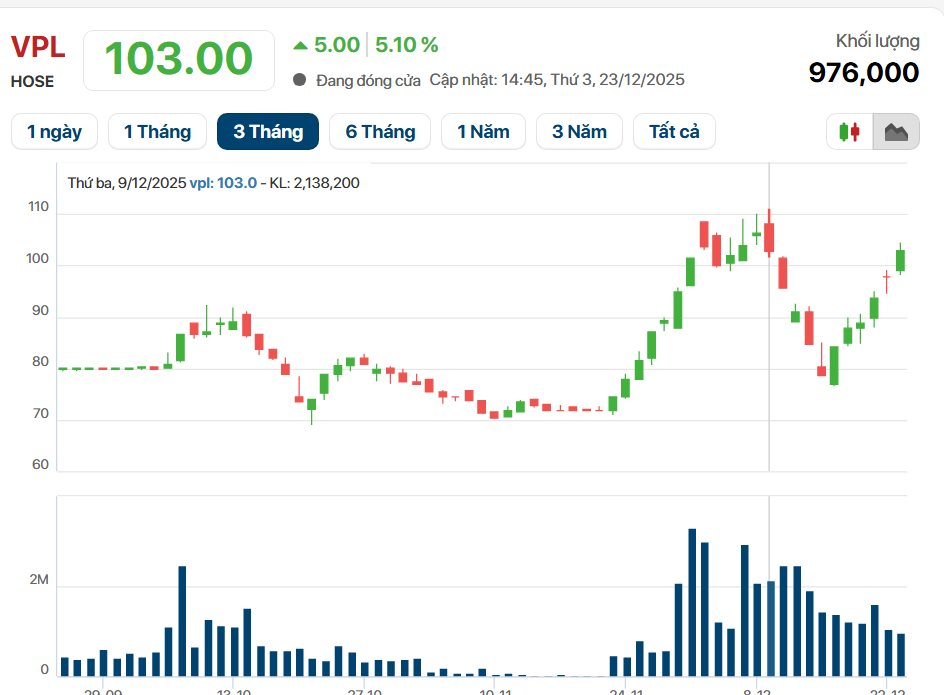Click the green up-arrow price change icon
944x695 pixels.
pyautogui.click(x=300, y=45)
